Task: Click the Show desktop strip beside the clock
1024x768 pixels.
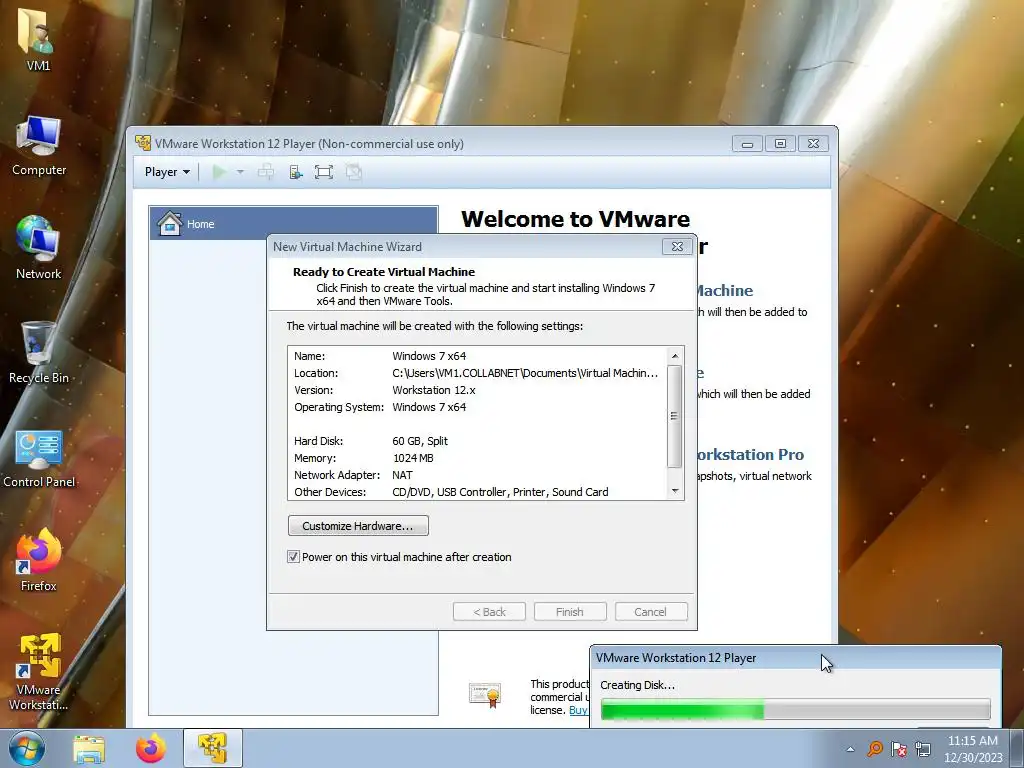Action: click(x=1017, y=748)
